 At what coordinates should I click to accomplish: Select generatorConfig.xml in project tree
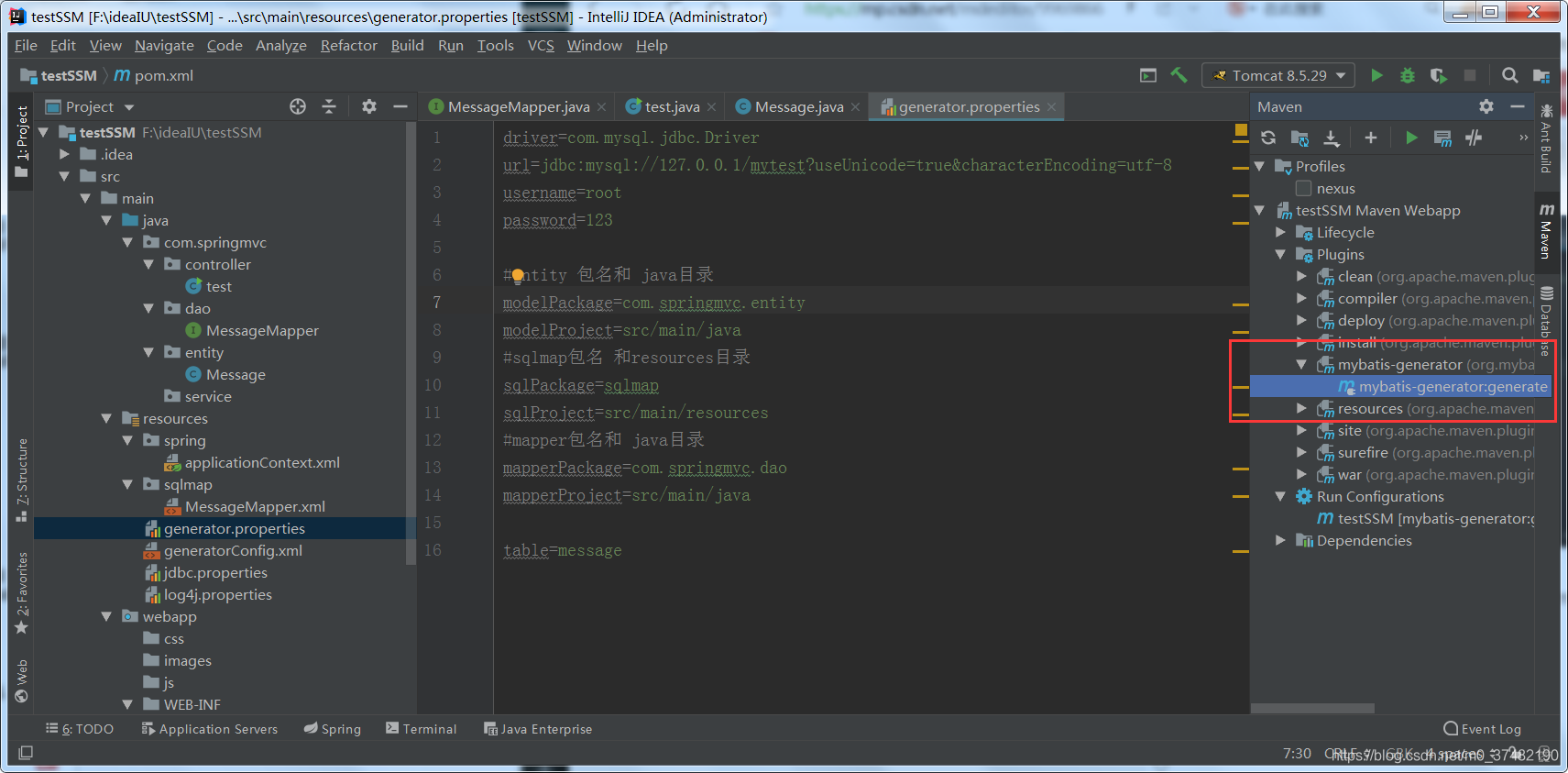233,550
